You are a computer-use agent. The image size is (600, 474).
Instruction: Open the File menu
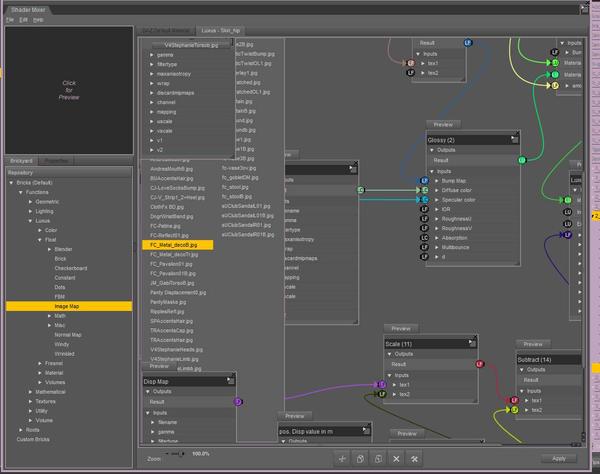coord(10,20)
